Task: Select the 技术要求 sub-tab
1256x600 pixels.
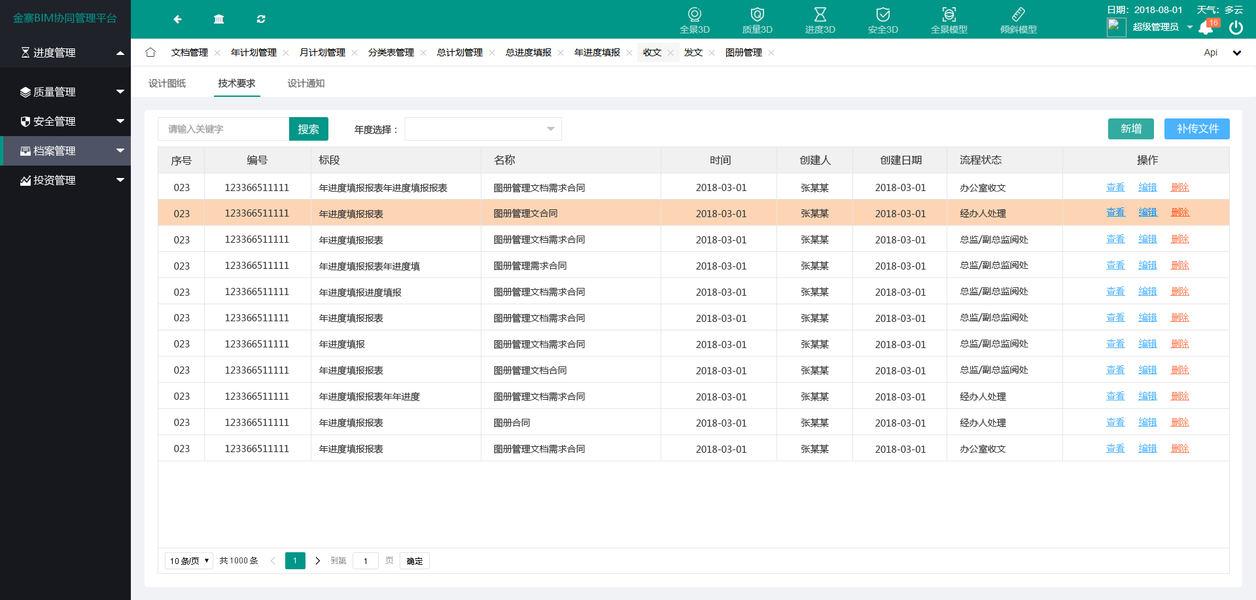Action: pyautogui.click(x=236, y=84)
